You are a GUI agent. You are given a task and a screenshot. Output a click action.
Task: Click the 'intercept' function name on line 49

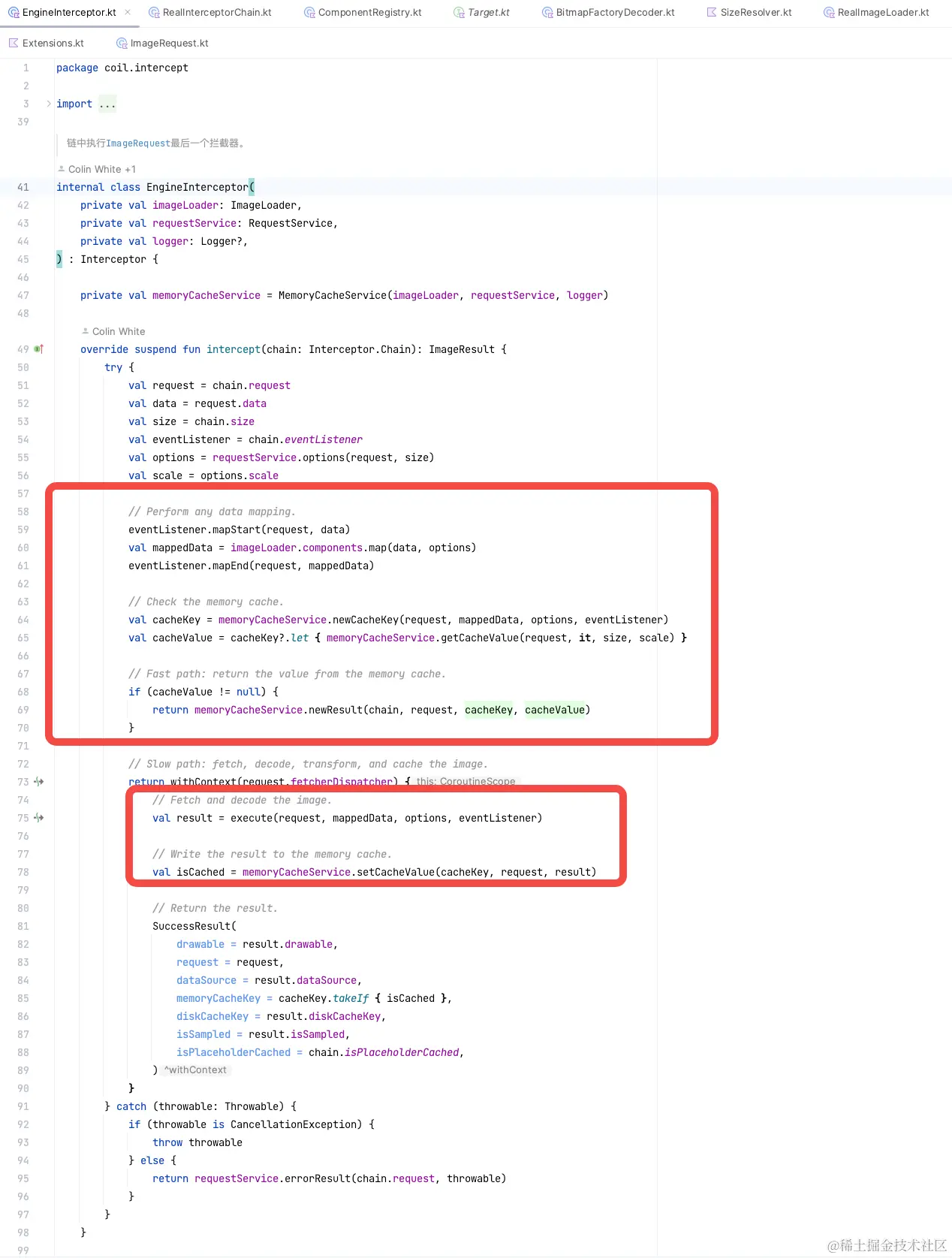[x=233, y=349]
